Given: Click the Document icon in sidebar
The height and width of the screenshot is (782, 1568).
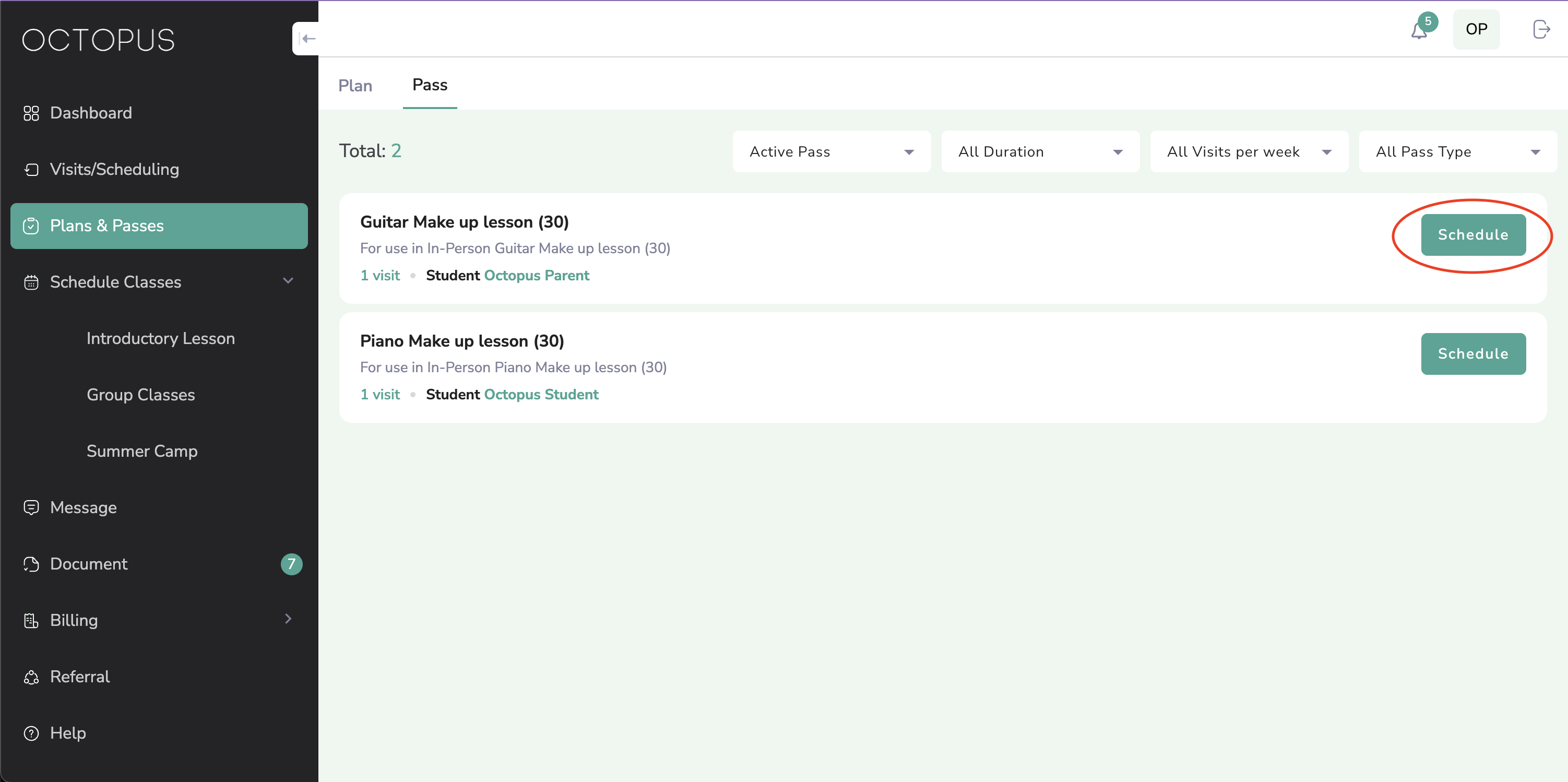Looking at the screenshot, I should coord(31,564).
